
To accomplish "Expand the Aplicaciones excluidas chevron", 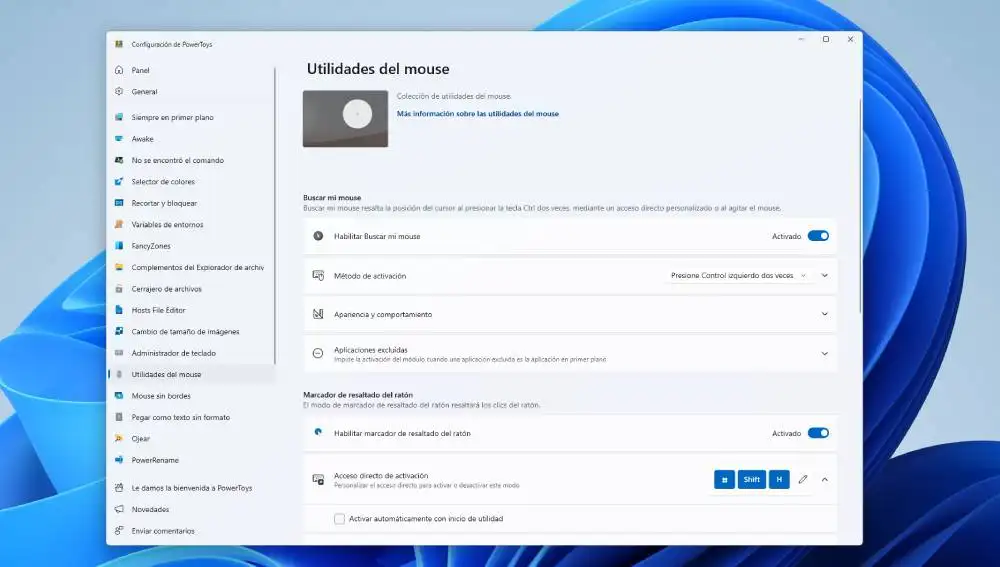I will tap(825, 353).
